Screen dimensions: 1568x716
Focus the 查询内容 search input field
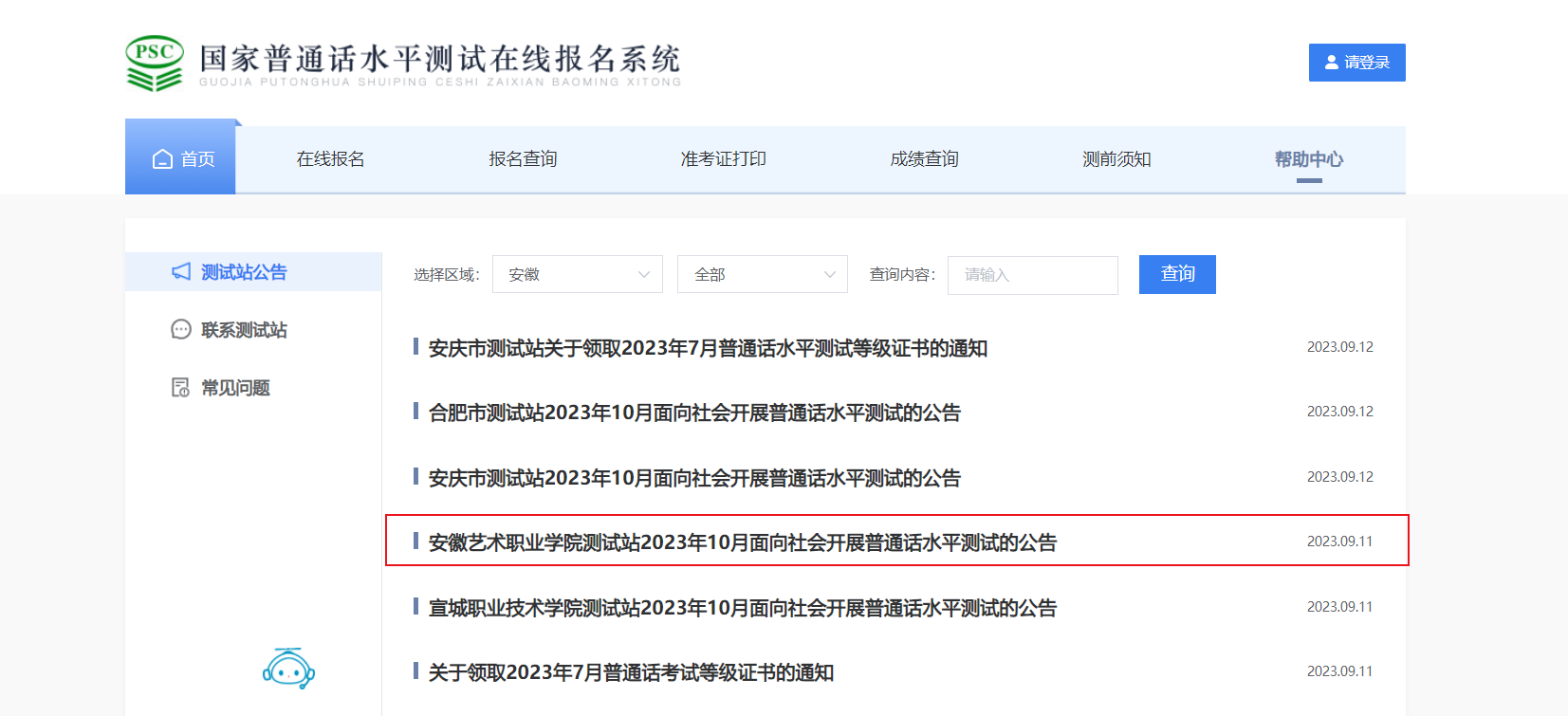click(1033, 275)
